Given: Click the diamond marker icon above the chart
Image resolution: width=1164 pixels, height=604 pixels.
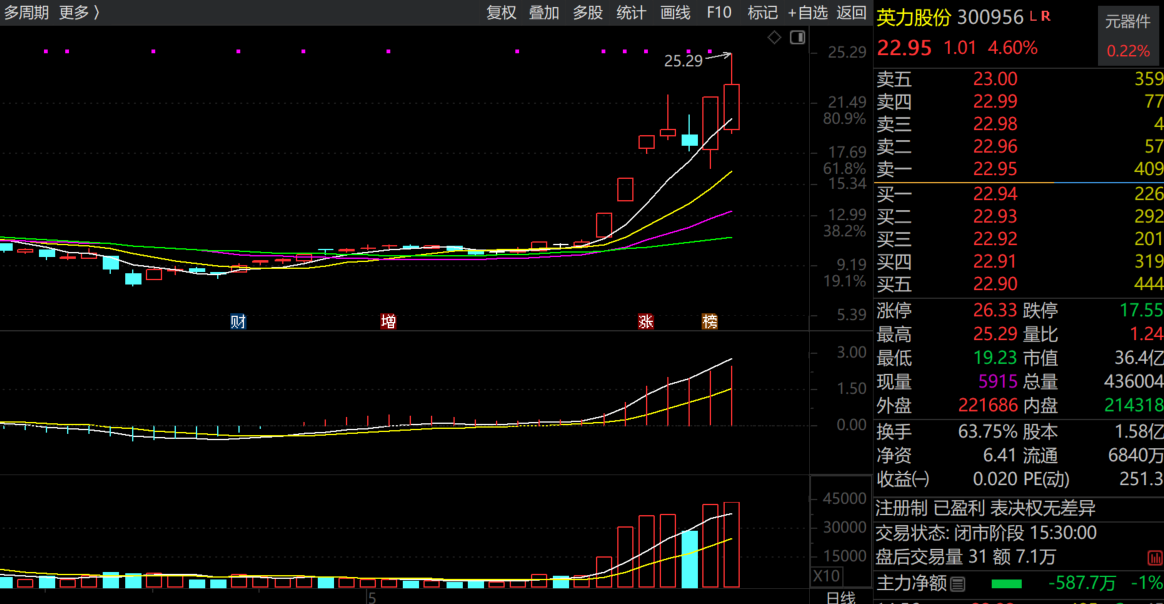Looking at the screenshot, I should pos(774,37).
